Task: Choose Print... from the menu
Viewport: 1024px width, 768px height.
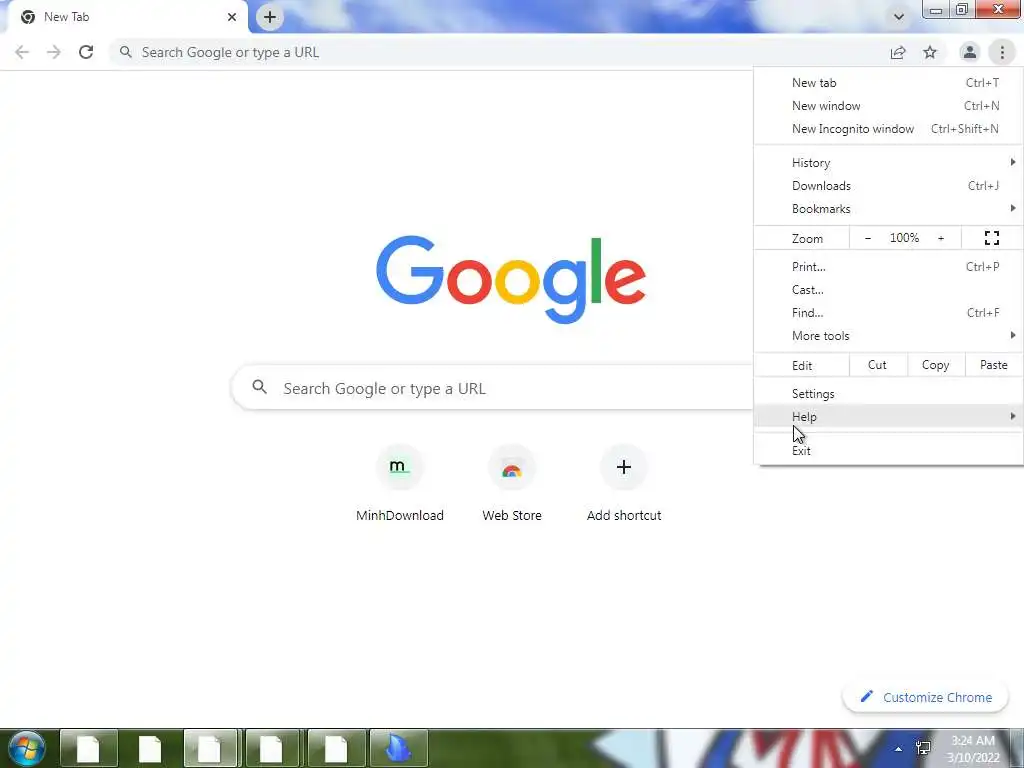Action: pos(888,266)
